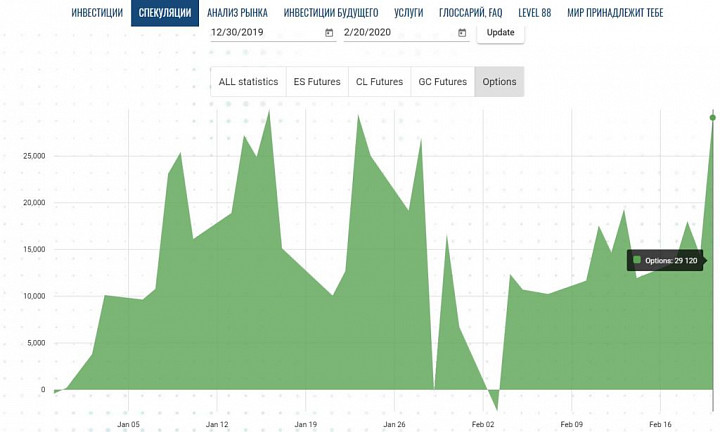The image size is (720, 432).
Task: Click the green data point at chart end
Action: pos(713,118)
